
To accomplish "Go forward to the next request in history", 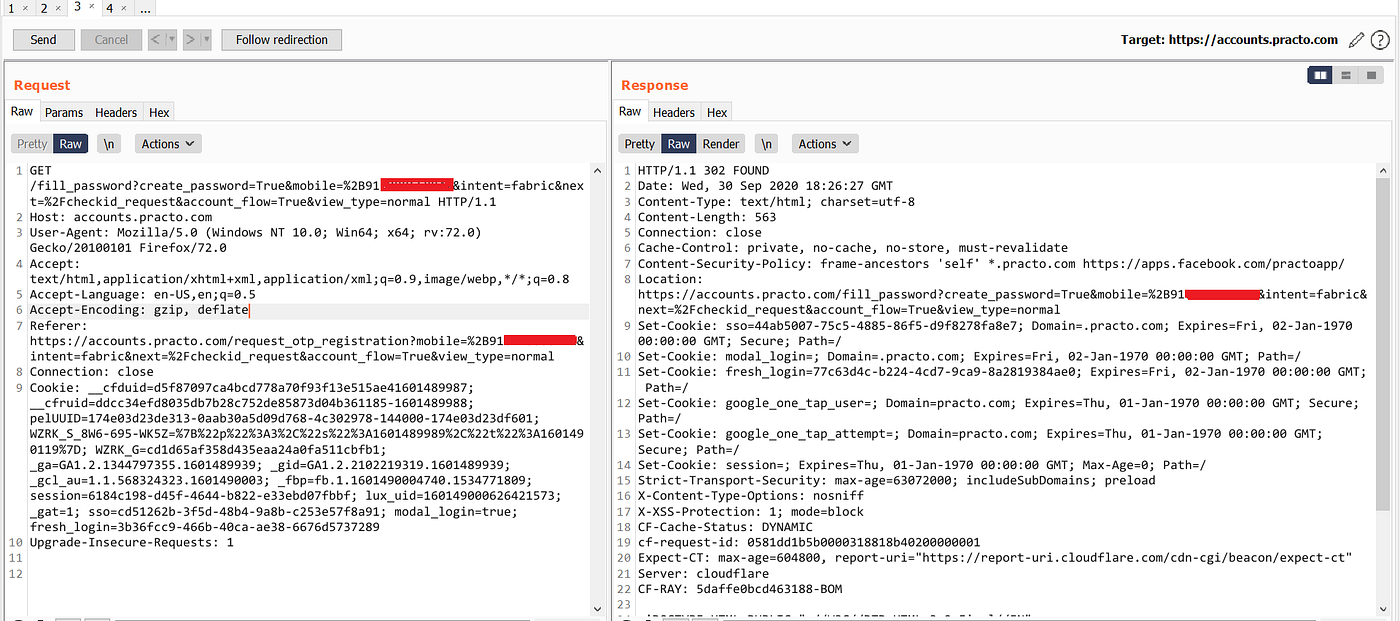I will pyautogui.click(x=189, y=40).
